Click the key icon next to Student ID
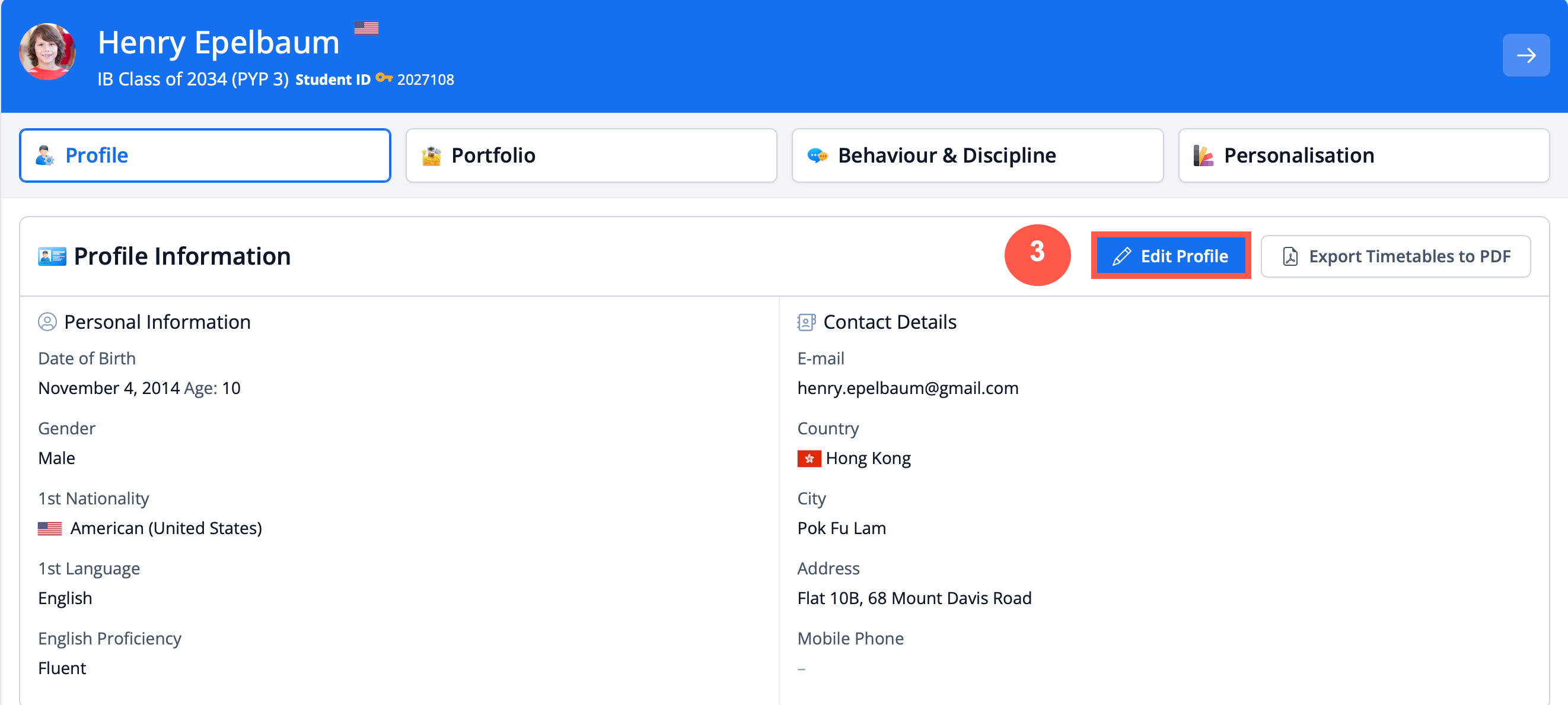1568x705 pixels. coord(384,78)
